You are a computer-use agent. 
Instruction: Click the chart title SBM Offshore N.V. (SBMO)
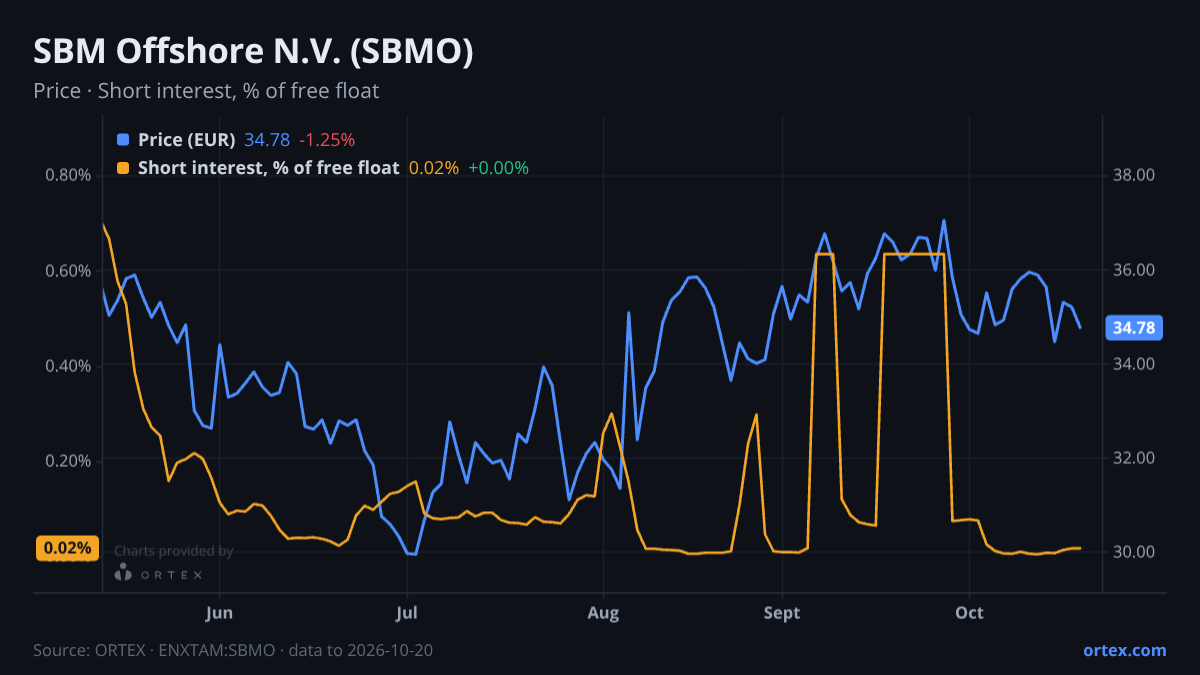[253, 52]
